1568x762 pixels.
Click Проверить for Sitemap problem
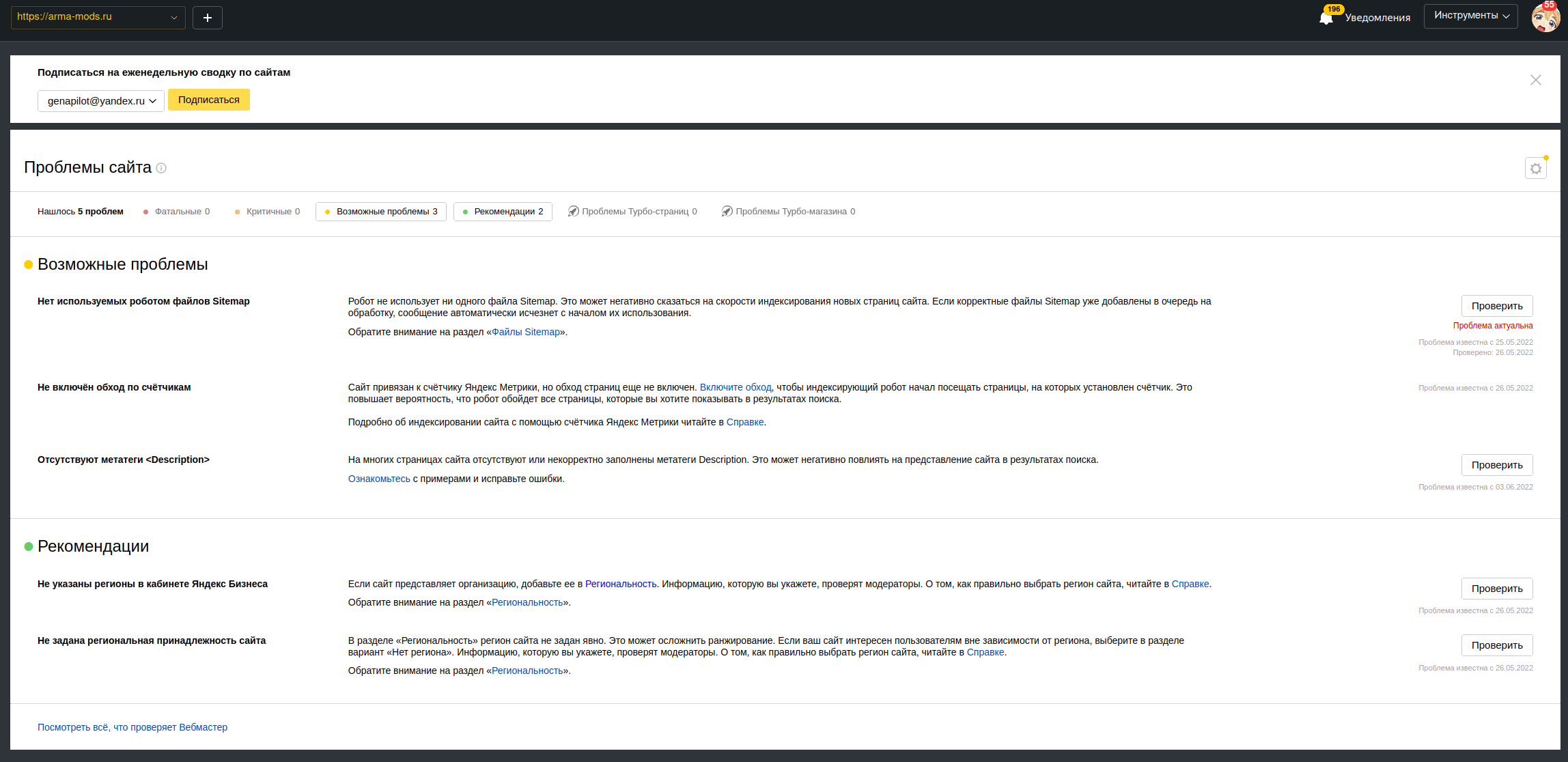point(1496,306)
